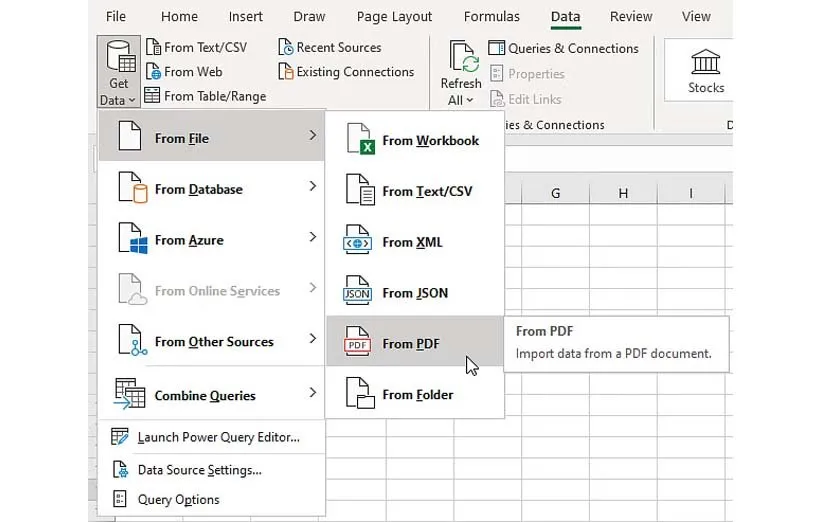Click the From Table/Range icon
Image resolution: width=822 pixels, height=522 pixels.
(153, 96)
